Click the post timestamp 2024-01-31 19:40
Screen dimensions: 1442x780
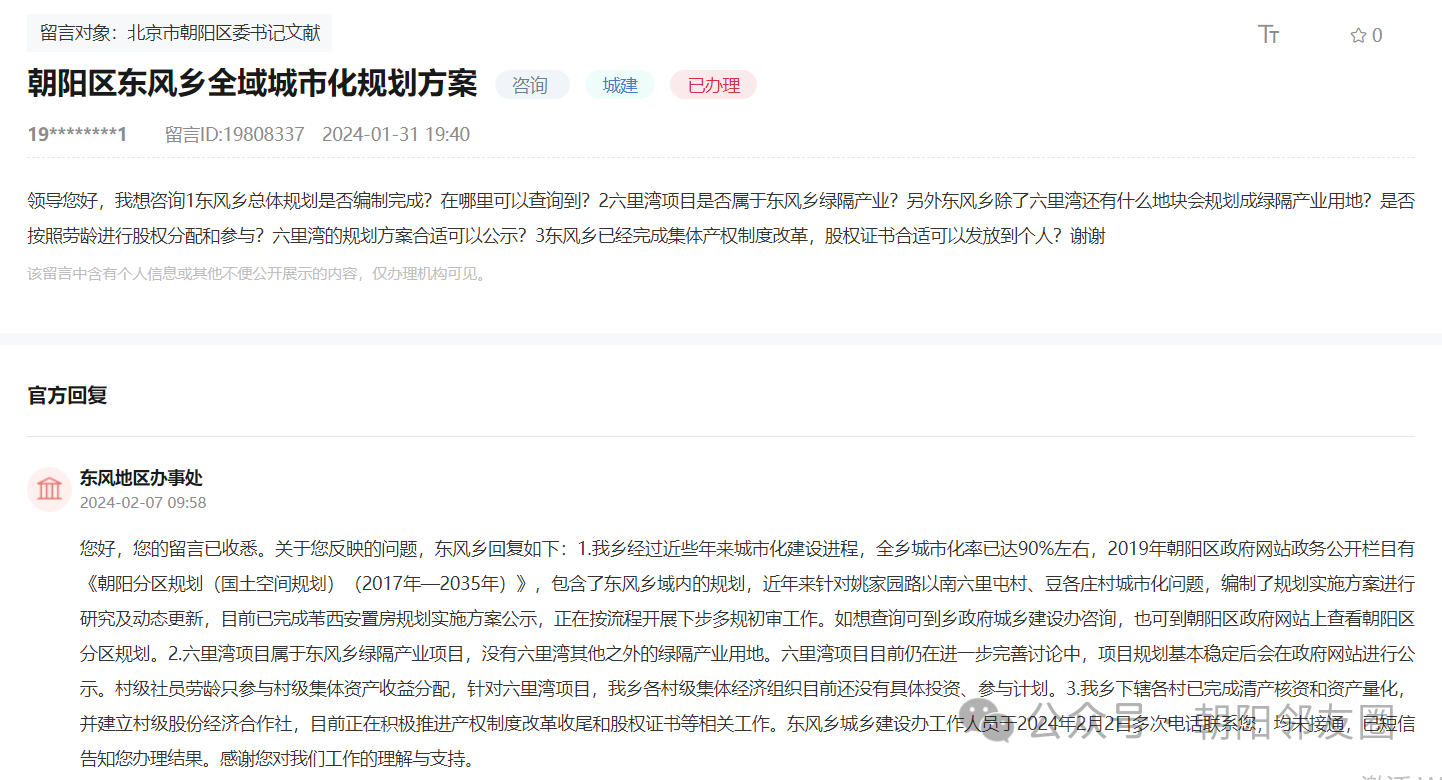pyautogui.click(x=395, y=135)
